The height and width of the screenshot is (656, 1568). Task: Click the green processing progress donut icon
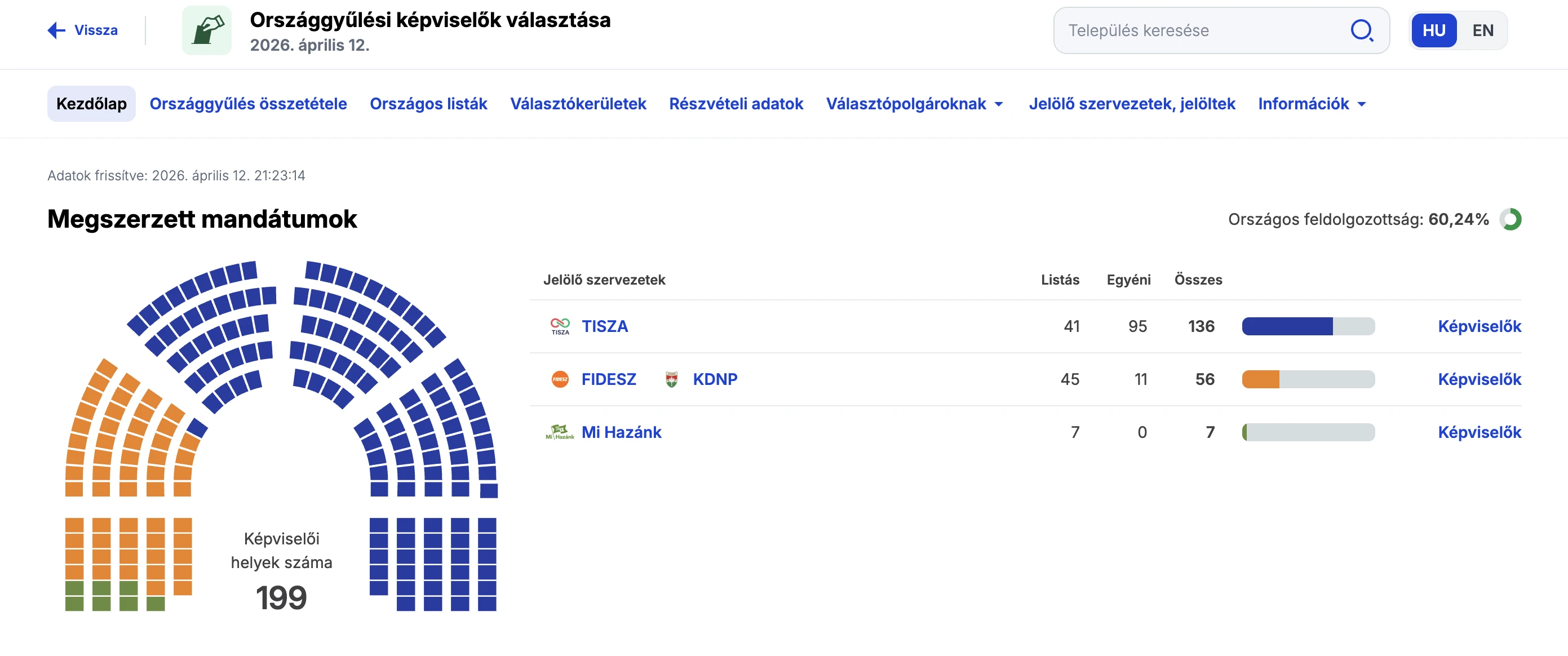1511,220
